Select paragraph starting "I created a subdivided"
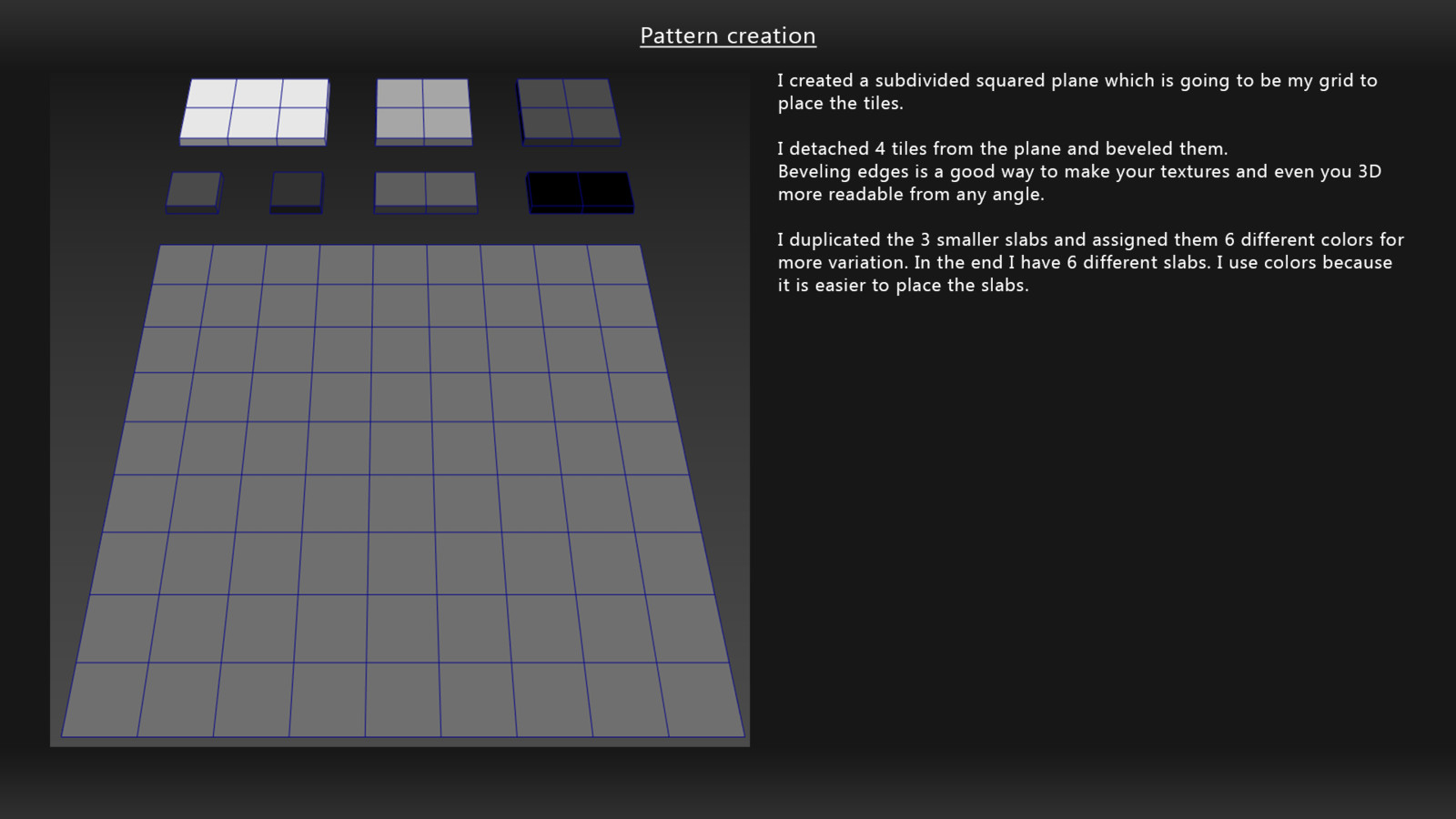This screenshot has width=1456, height=819. (x=1077, y=92)
